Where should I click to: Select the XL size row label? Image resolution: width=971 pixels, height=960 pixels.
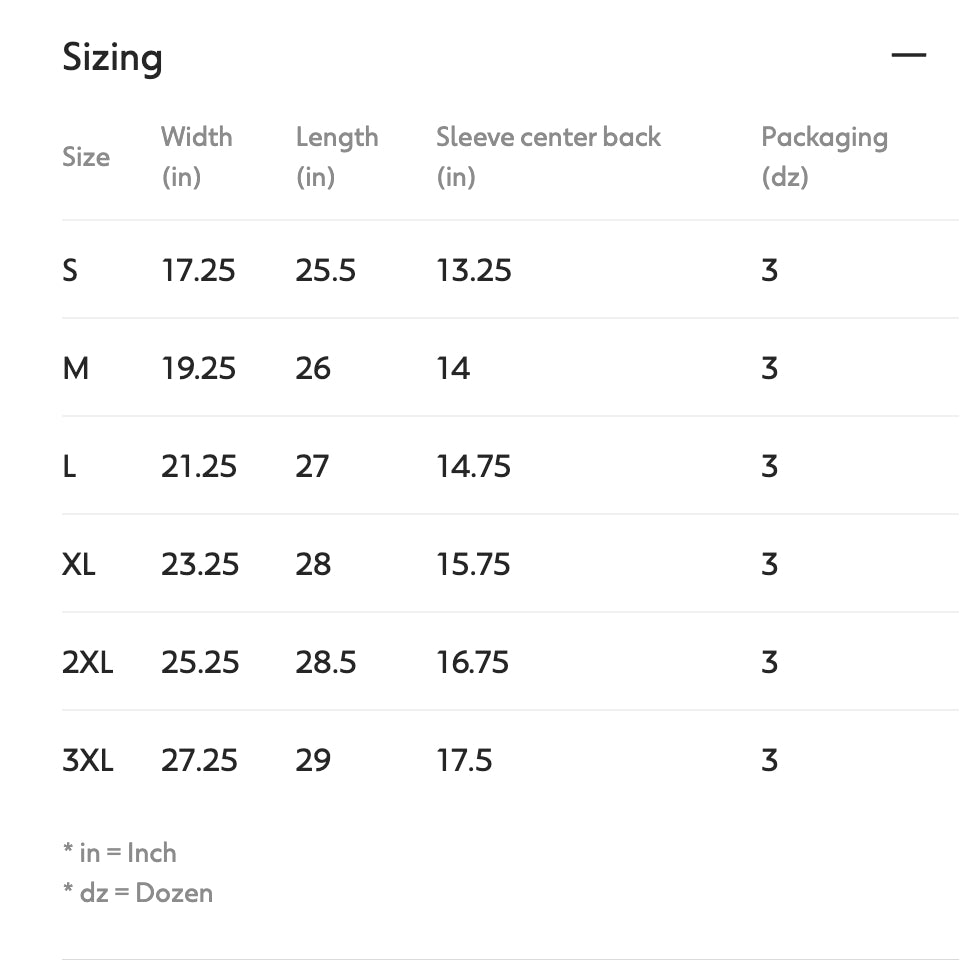[79, 564]
